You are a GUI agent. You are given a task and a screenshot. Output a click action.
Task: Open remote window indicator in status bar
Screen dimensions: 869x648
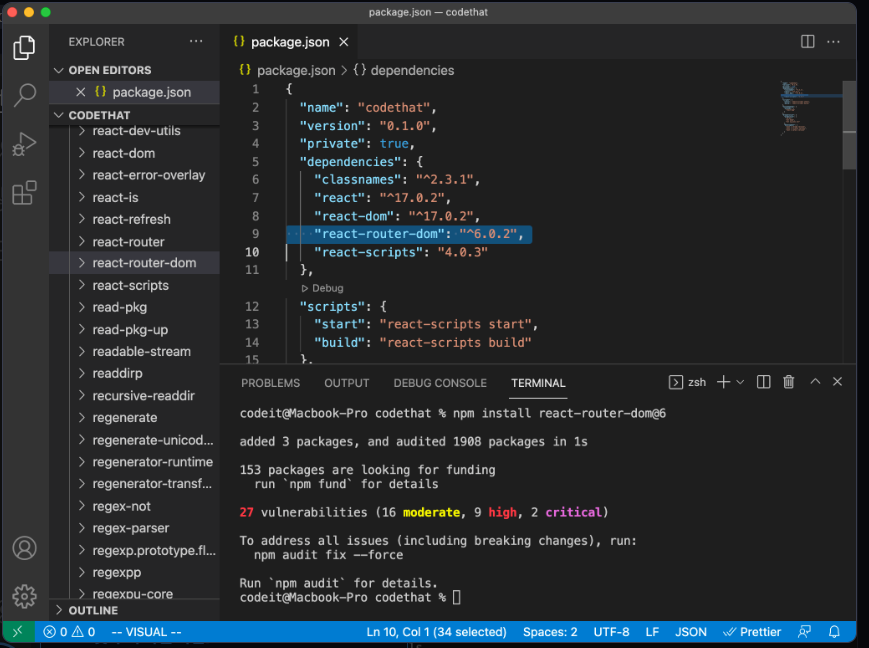(x=17, y=631)
